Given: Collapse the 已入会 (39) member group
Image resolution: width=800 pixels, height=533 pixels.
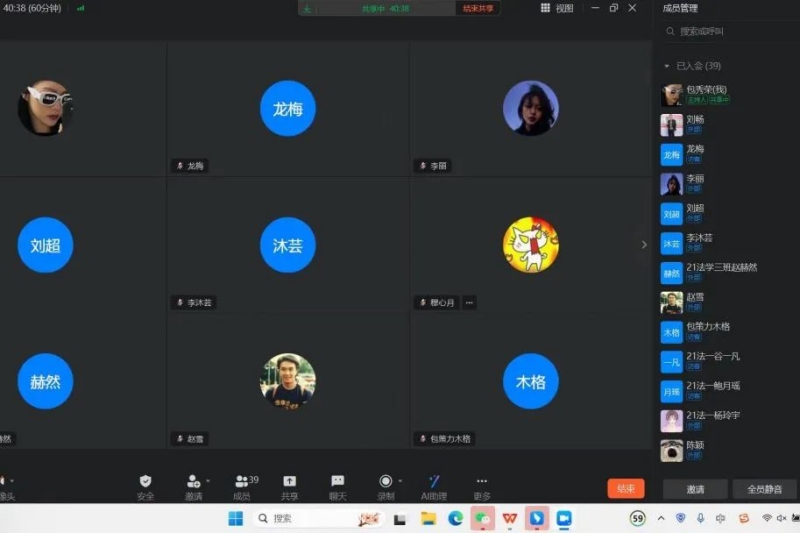Looking at the screenshot, I should point(667,66).
